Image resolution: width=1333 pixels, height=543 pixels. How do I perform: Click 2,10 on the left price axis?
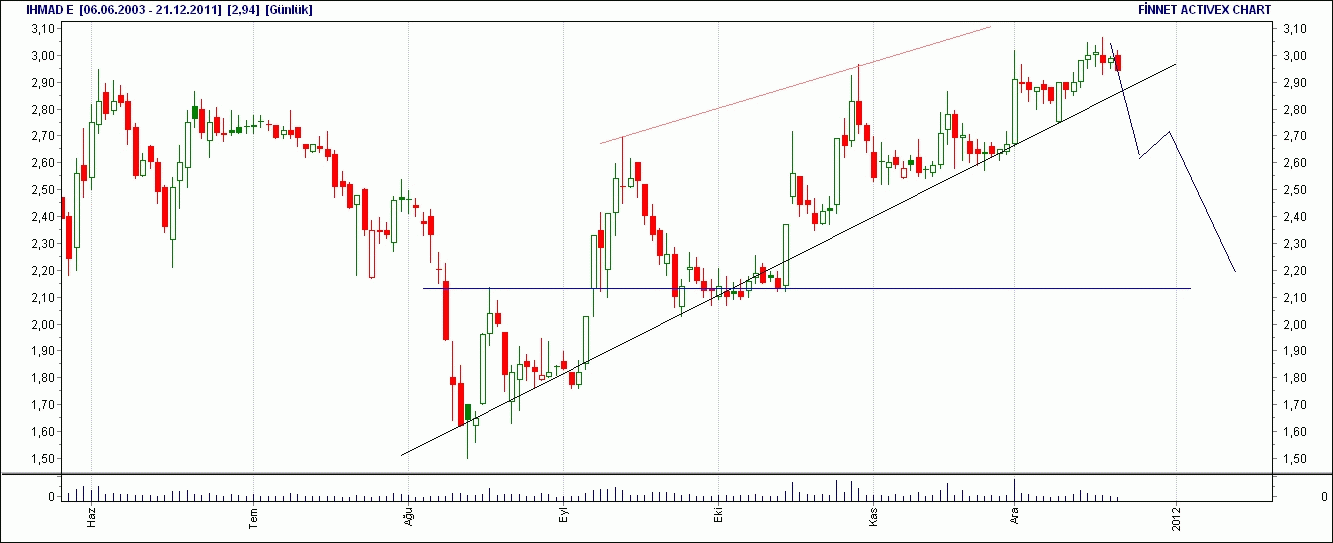(x=41, y=298)
